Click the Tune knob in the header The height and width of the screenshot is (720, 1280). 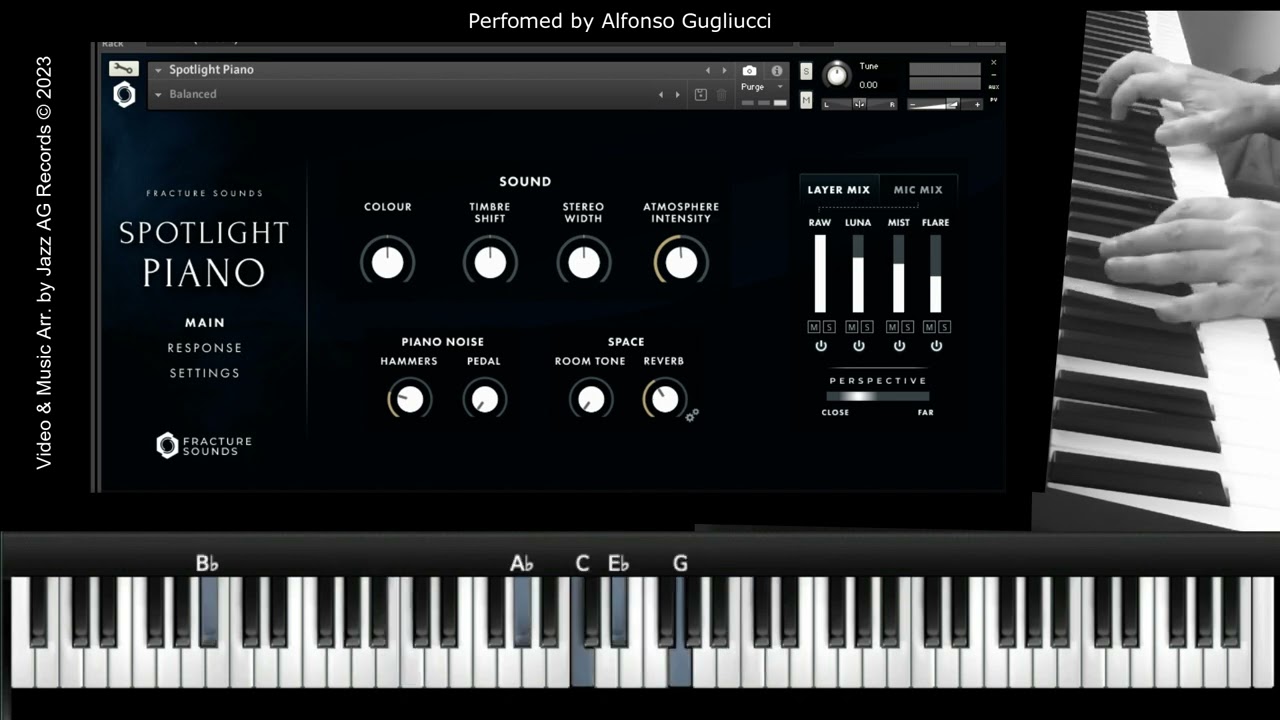(836, 75)
